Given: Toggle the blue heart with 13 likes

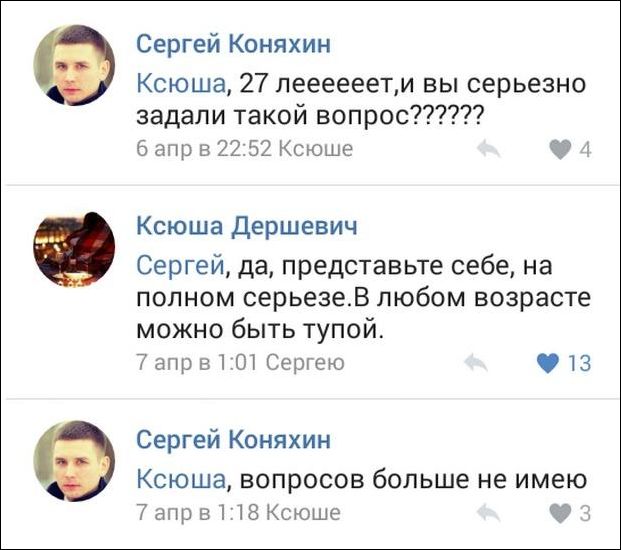Looking at the screenshot, I should (x=548, y=364).
